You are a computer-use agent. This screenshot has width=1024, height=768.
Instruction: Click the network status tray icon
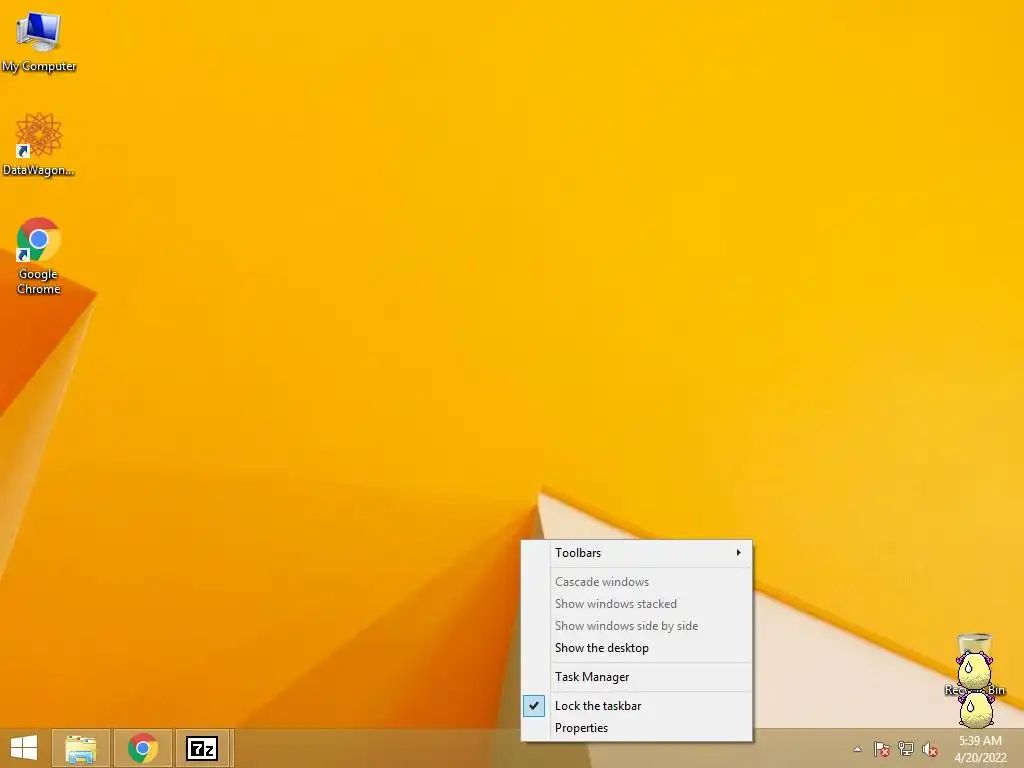(x=906, y=749)
